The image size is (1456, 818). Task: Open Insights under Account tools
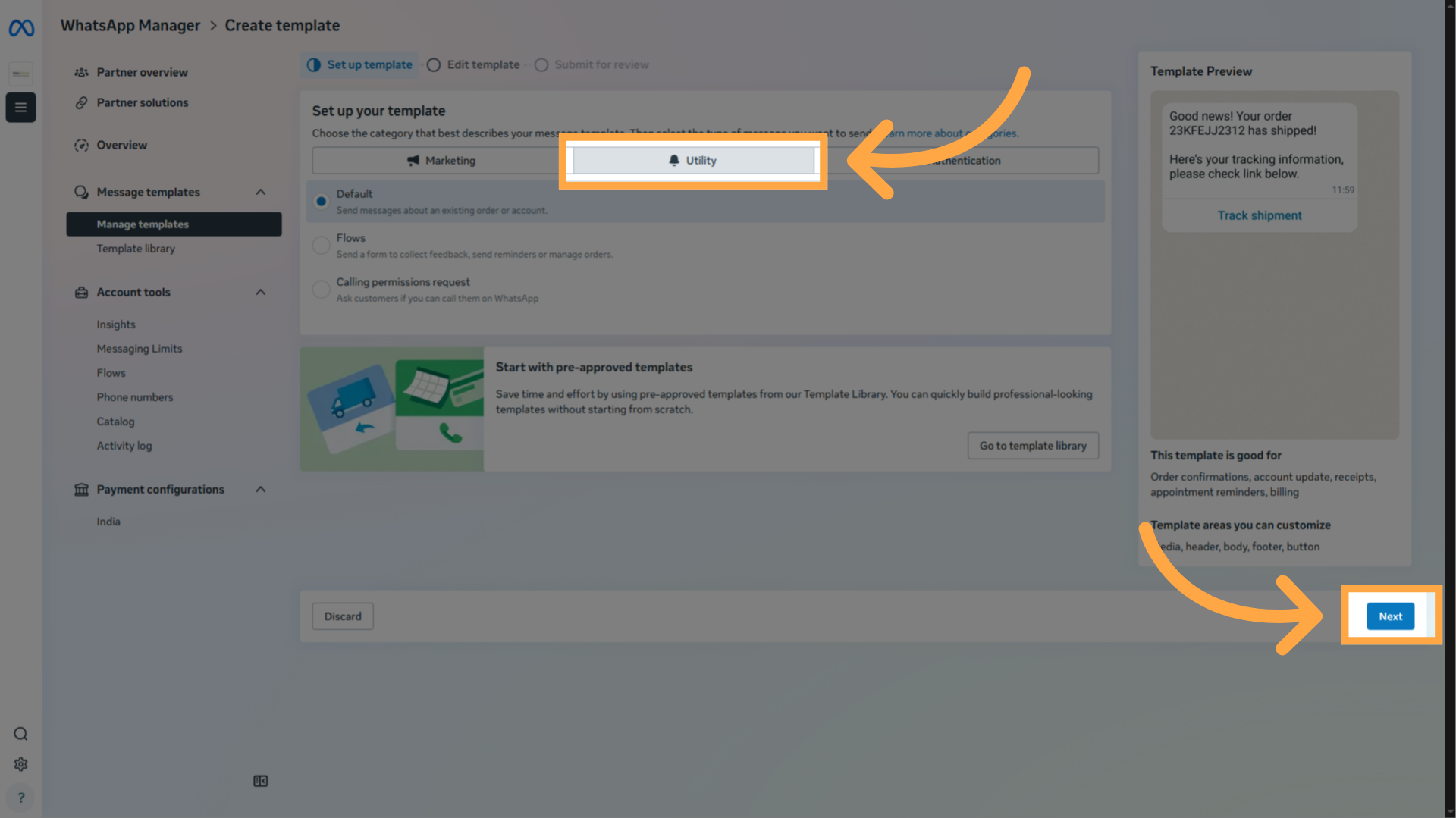(116, 324)
